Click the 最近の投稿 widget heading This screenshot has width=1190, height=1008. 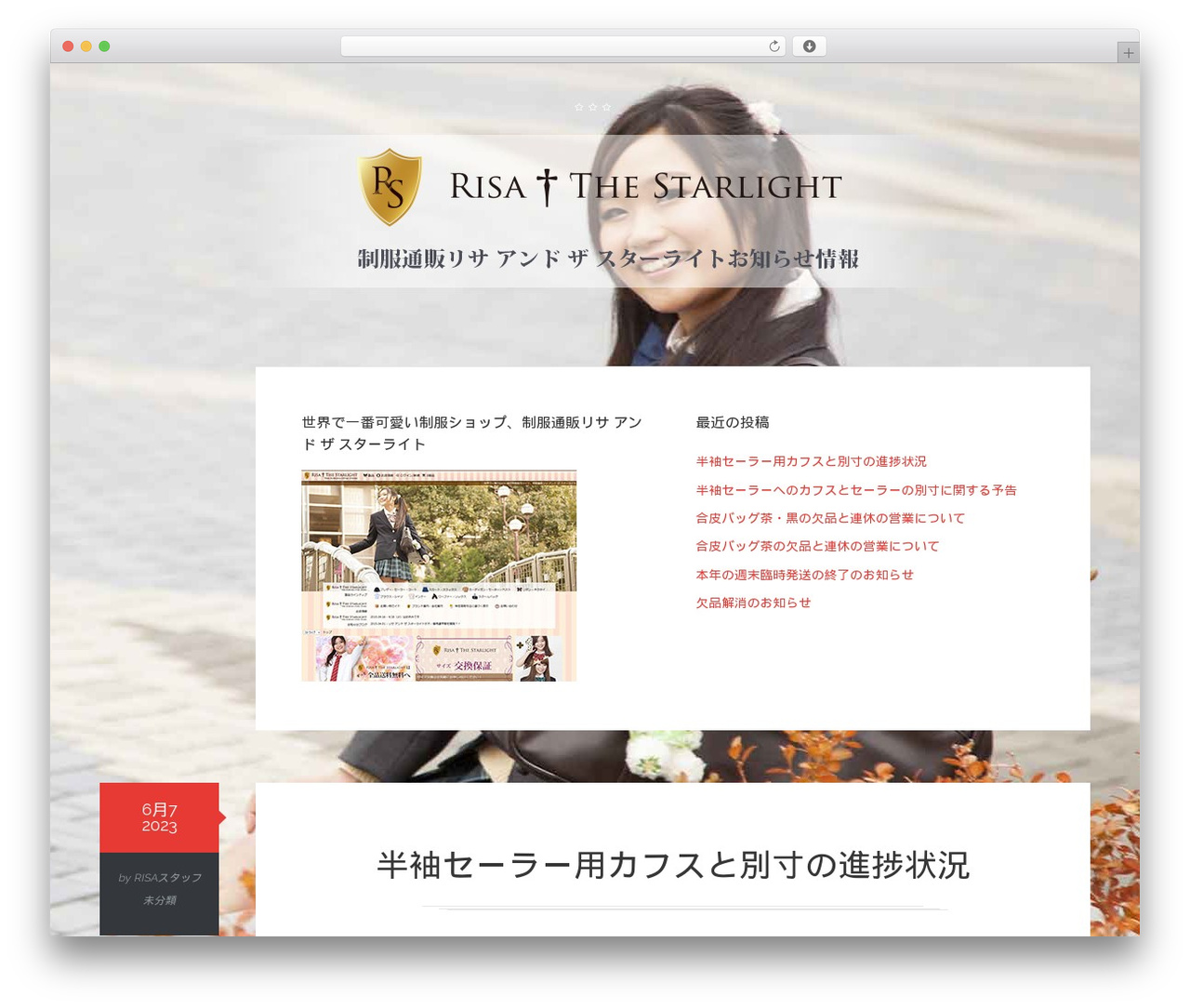click(x=733, y=422)
